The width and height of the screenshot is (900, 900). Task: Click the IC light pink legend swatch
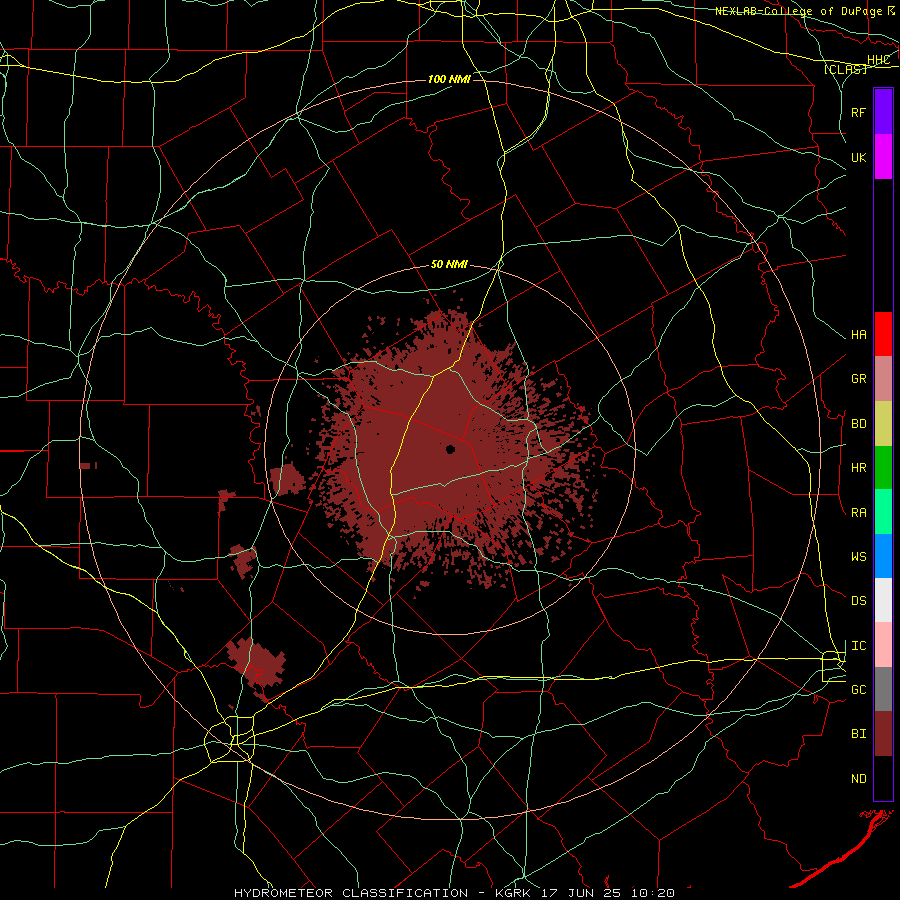(883, 645)
